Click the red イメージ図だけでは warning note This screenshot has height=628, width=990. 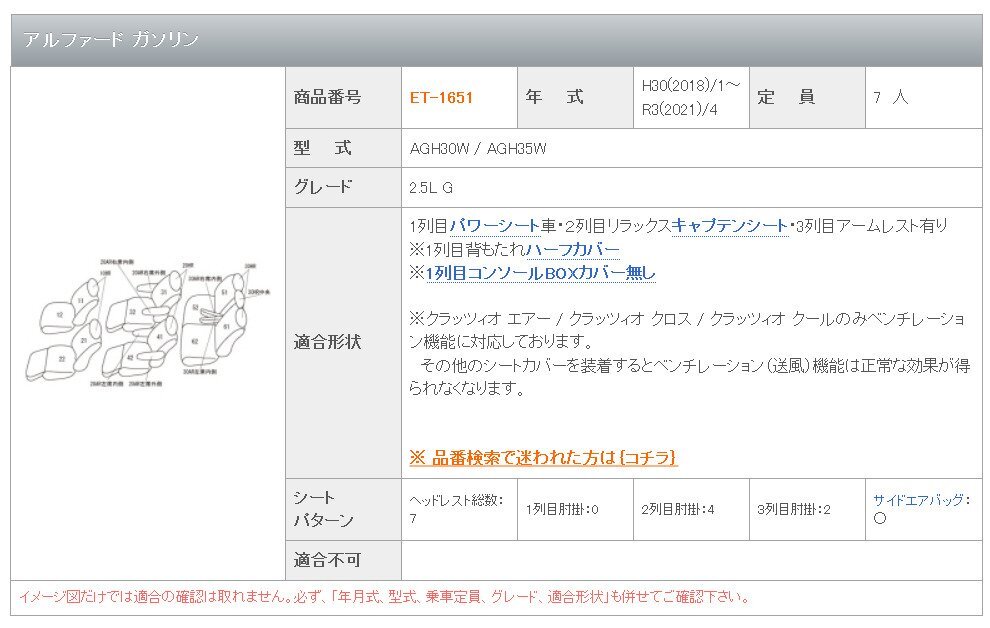(x=384, y=597)
